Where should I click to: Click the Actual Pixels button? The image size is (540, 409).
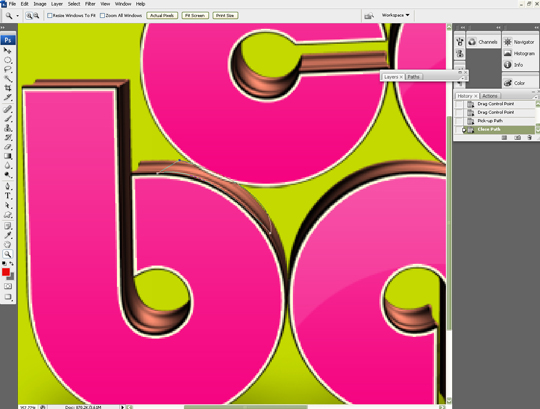click(162, 15)
